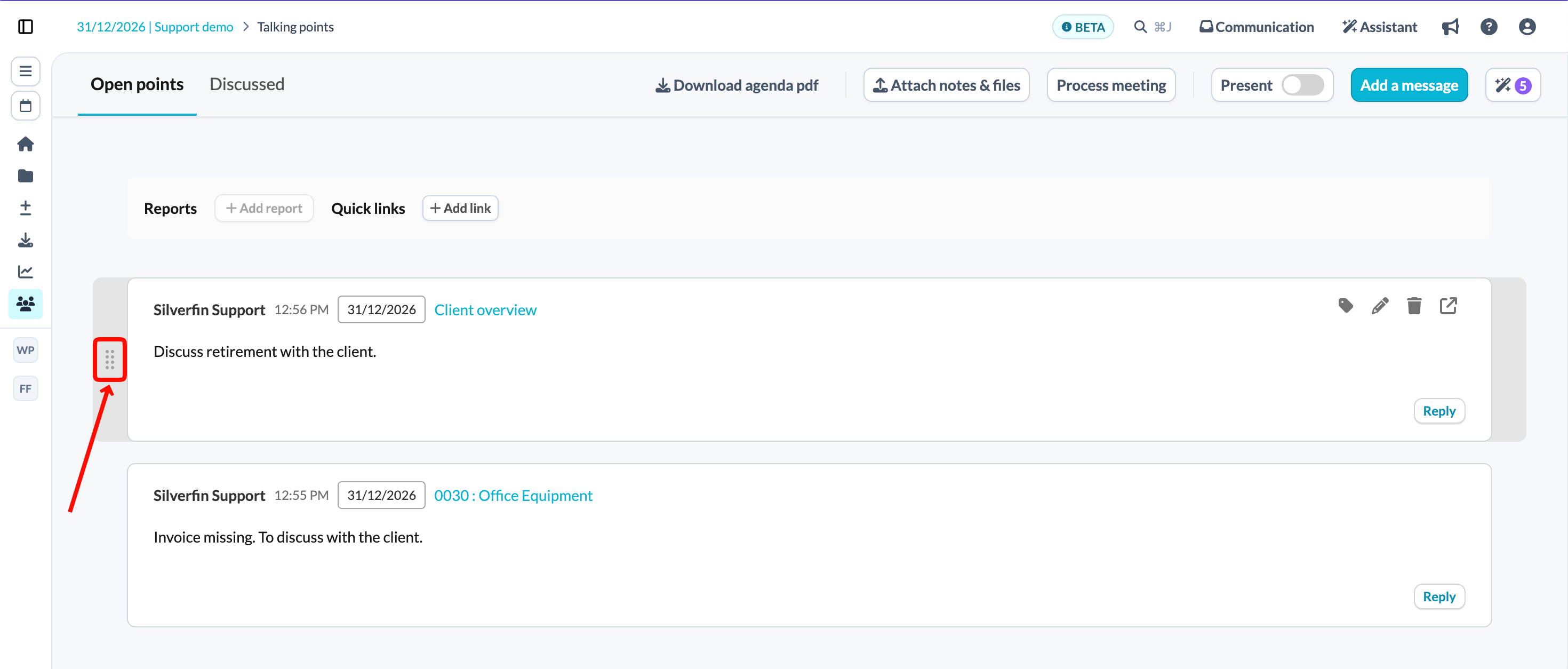The height and width of the screenshot is (669, 1568).
Task: Click text 'Invoice missing. To discuss with the client.'
Action: click(288, 538)
